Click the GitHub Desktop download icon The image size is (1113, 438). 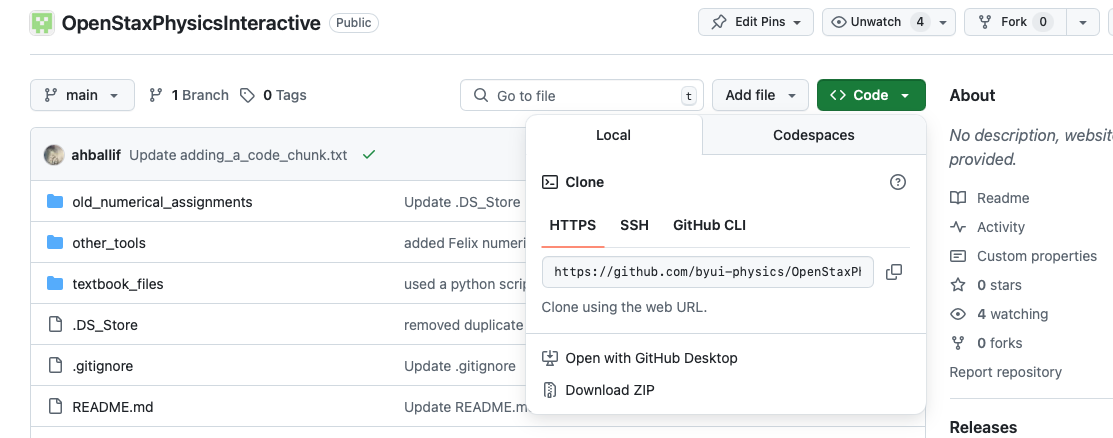tap(550, 358)
